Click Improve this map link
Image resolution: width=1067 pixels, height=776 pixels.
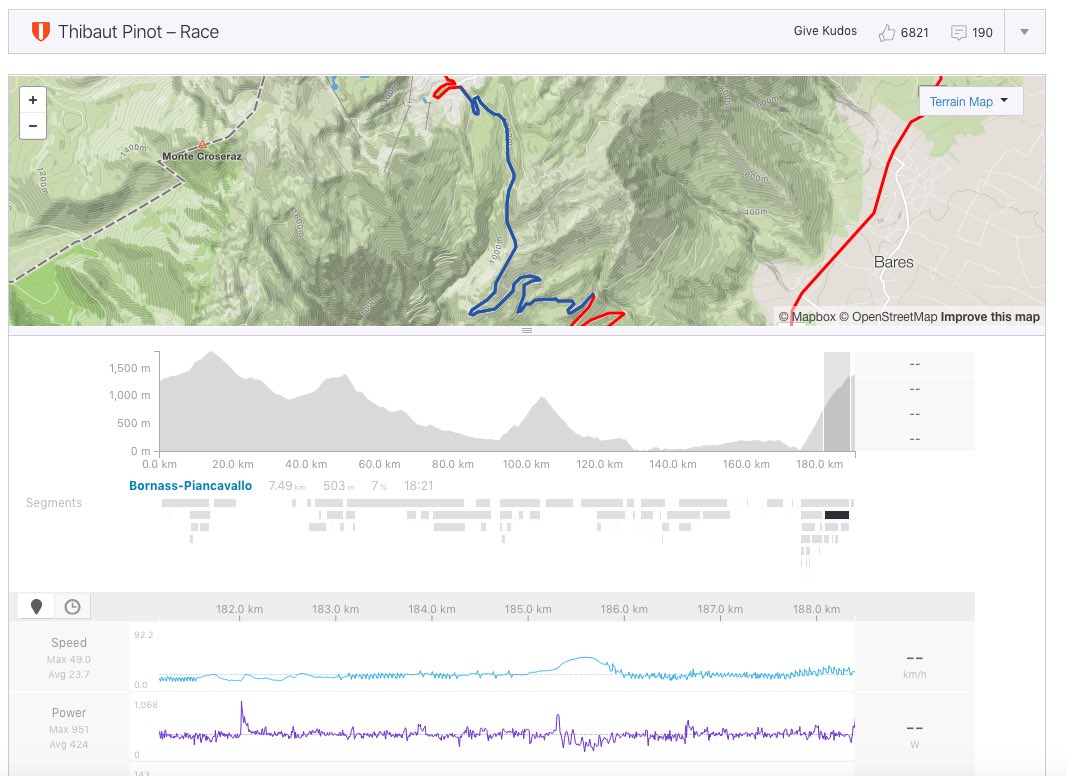coord(990,317)
